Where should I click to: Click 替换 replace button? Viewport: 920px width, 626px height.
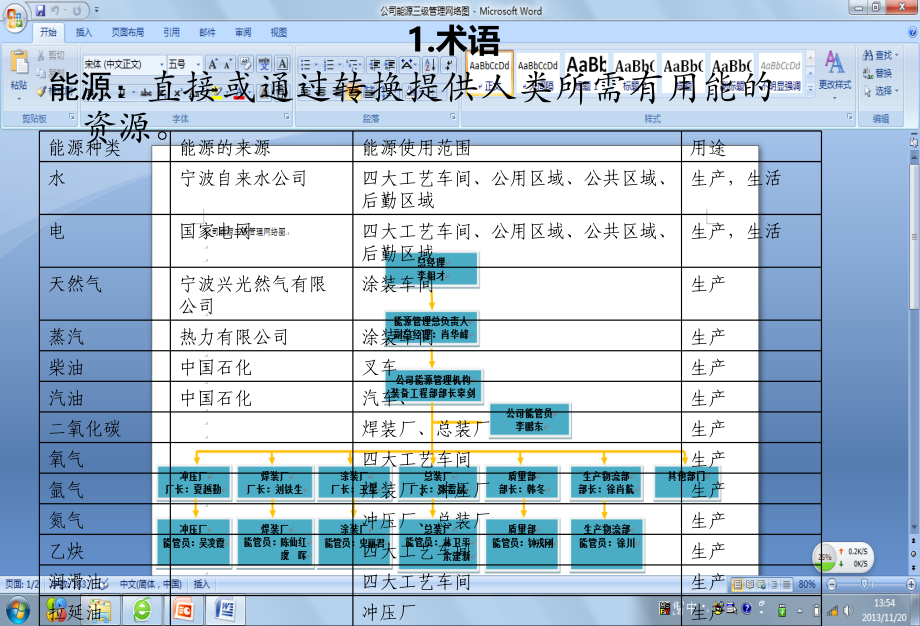(877, 73)
